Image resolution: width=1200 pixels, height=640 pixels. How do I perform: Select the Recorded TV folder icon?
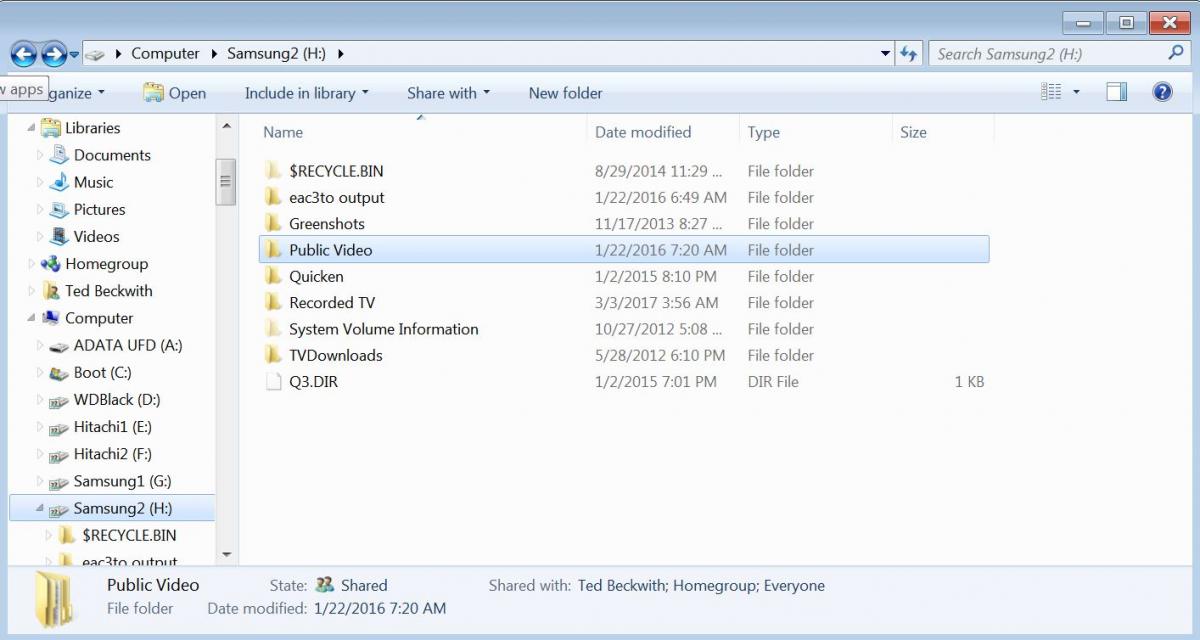click(273, 302)
